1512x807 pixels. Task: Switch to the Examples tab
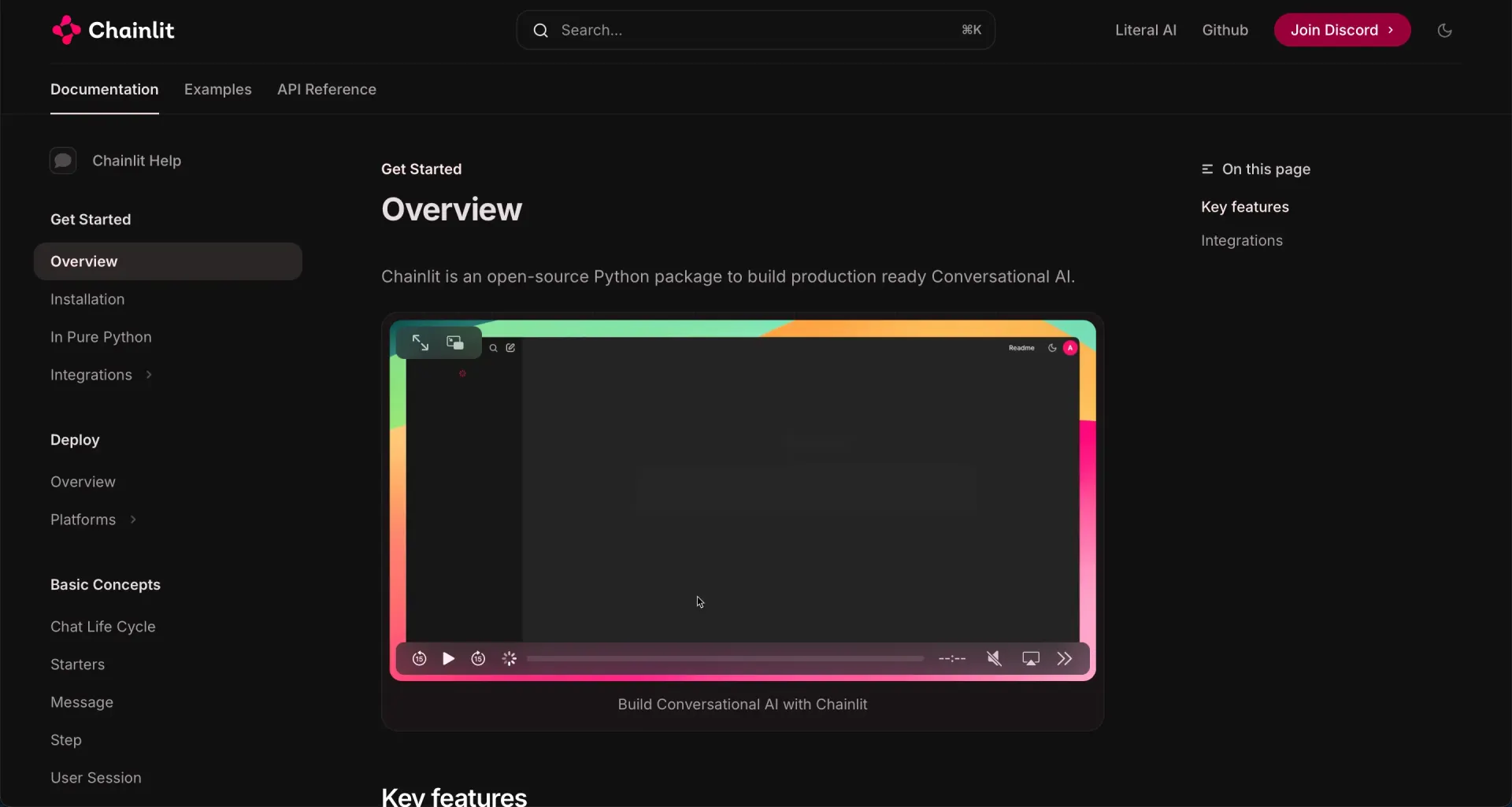point(218,89)
